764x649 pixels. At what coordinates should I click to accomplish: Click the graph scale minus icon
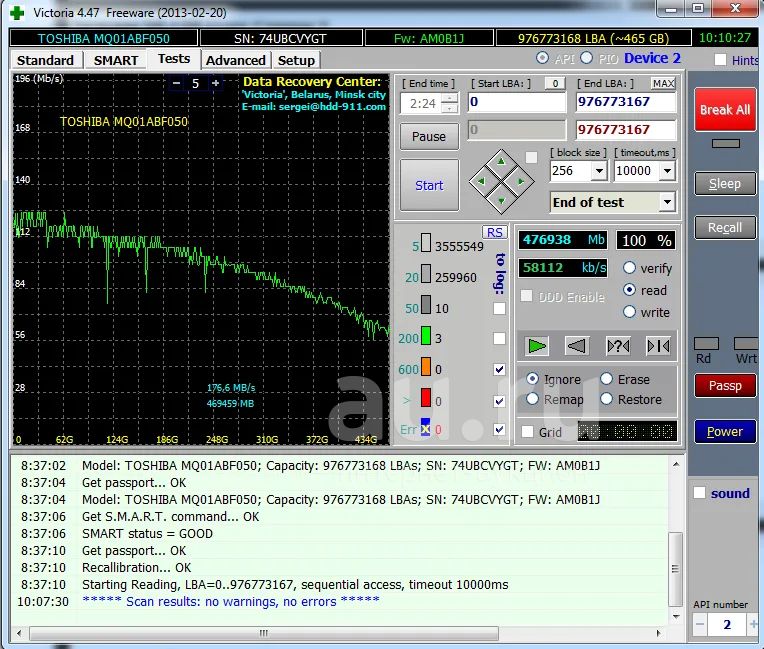(176, 83)
